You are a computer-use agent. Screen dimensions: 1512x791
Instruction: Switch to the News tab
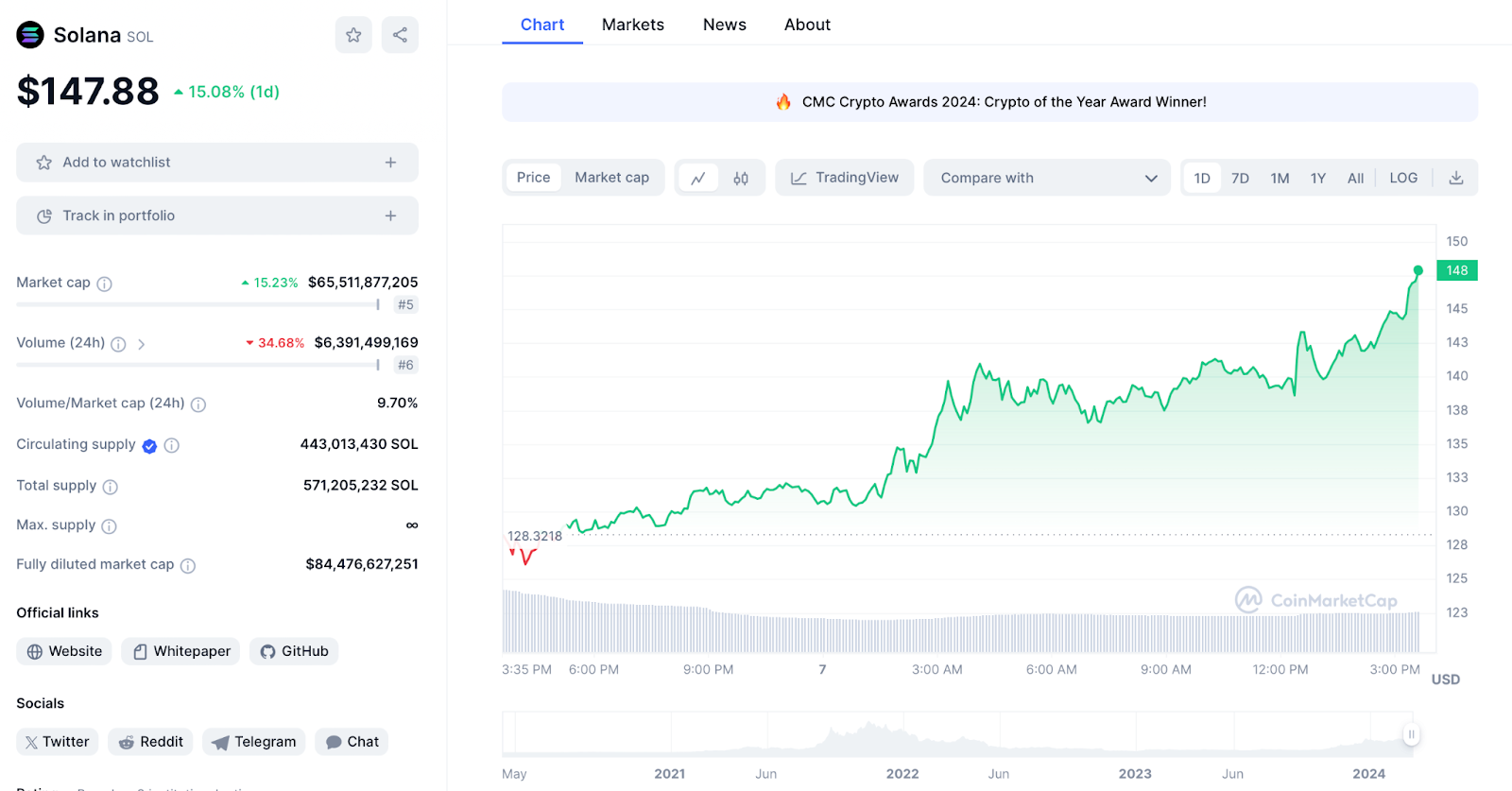coord(725,25)
